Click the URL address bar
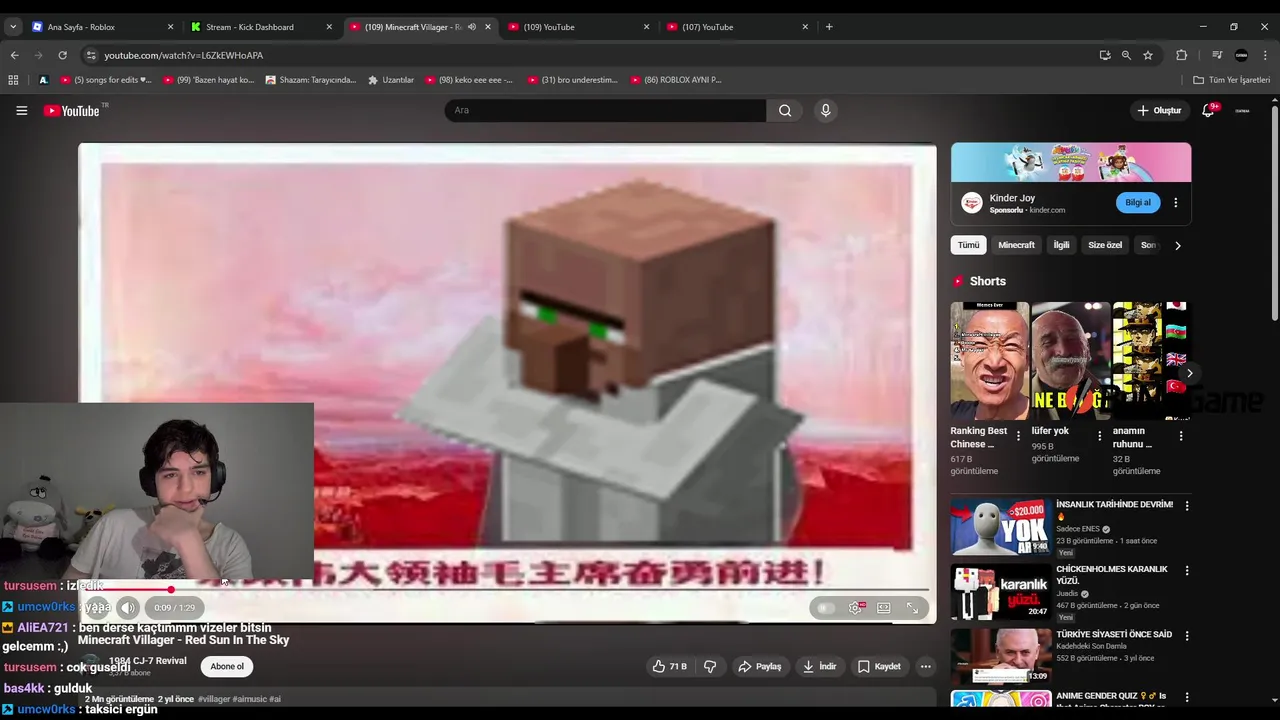 pos(590,55)
